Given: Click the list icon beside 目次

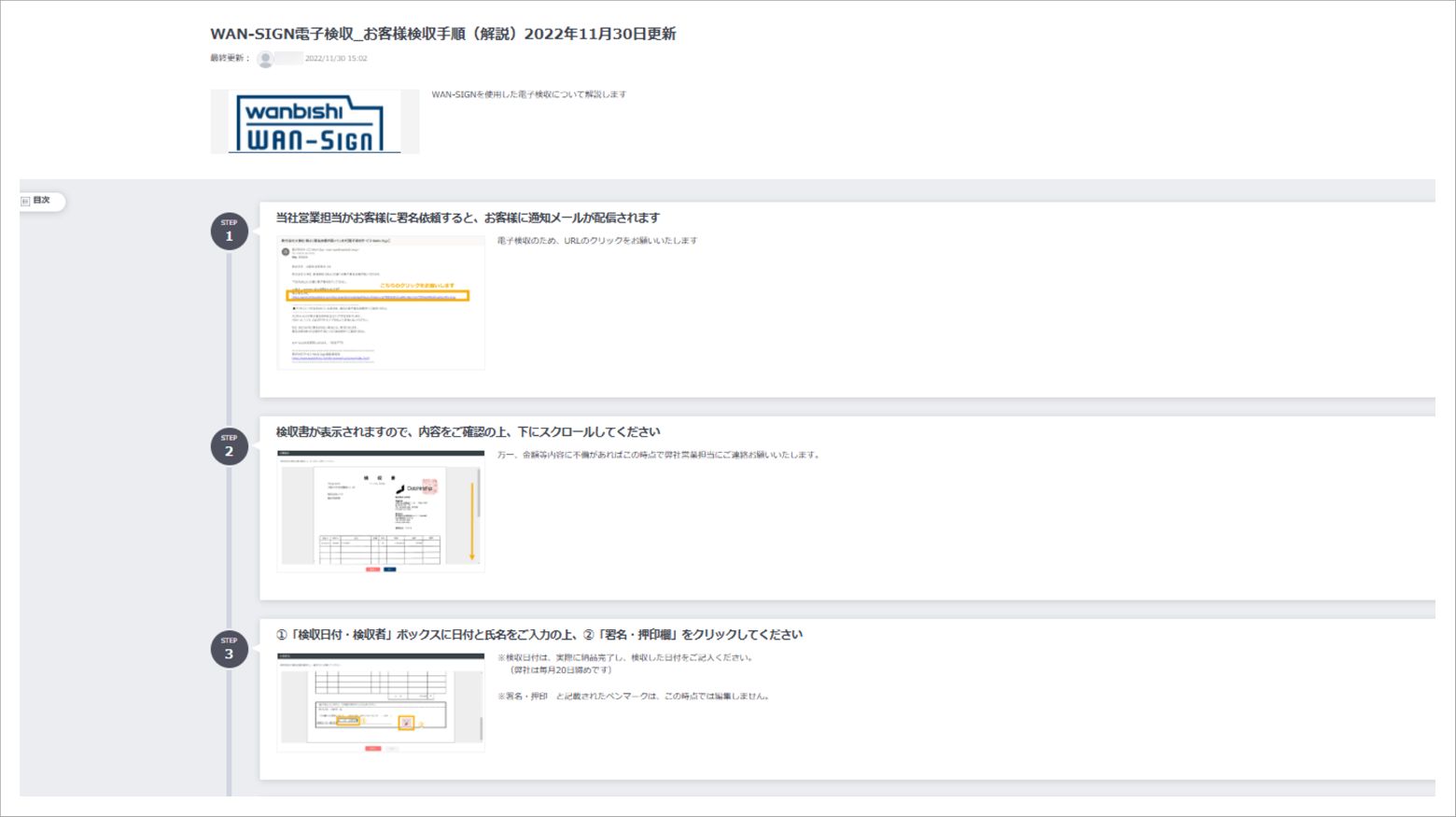Looking at the screenshot, I should (x=26, y=201).
